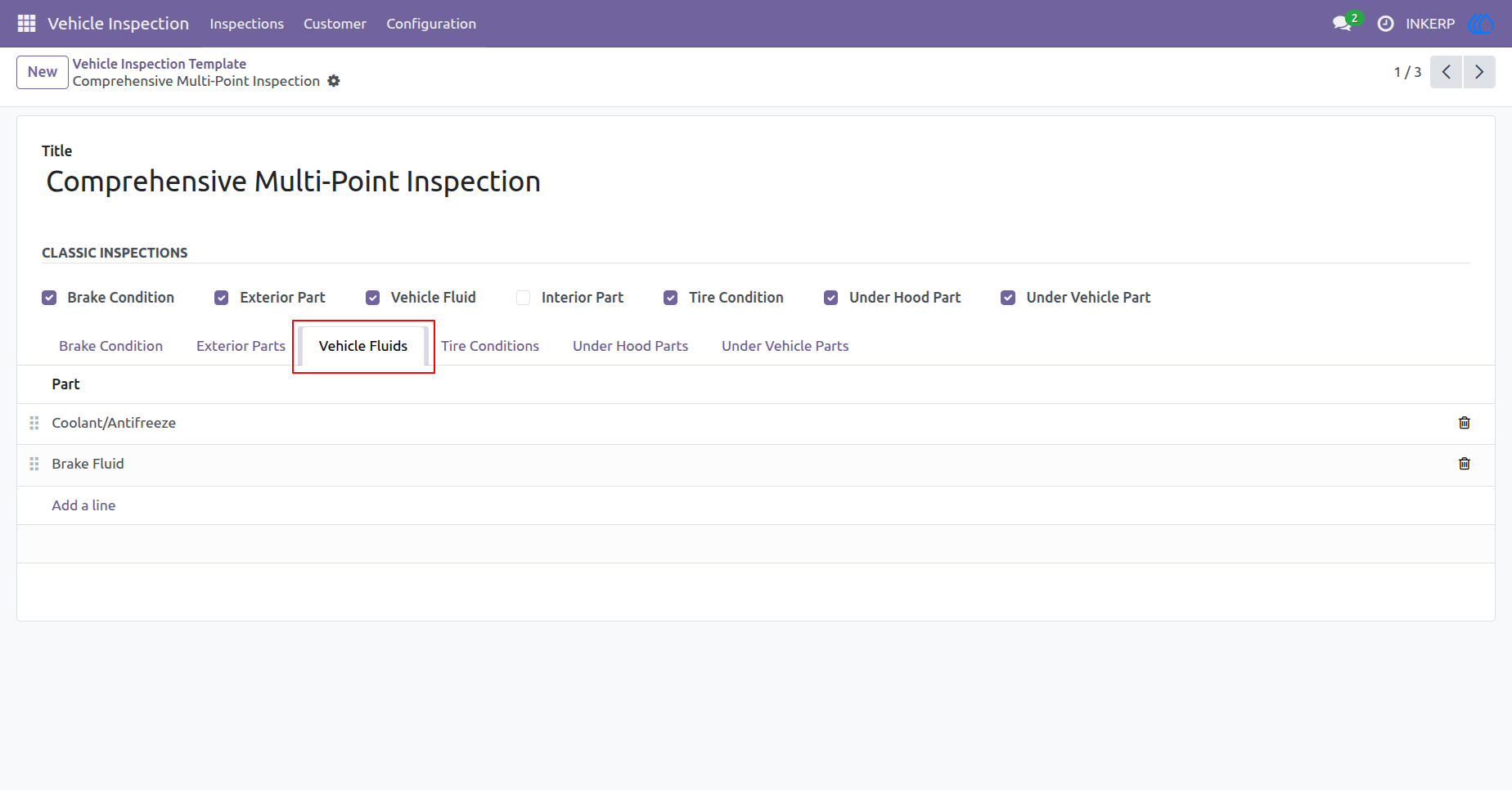The height and width of the screenshot is (790, 1512).
Task: Open the Configuration menu
Action: 431,24
